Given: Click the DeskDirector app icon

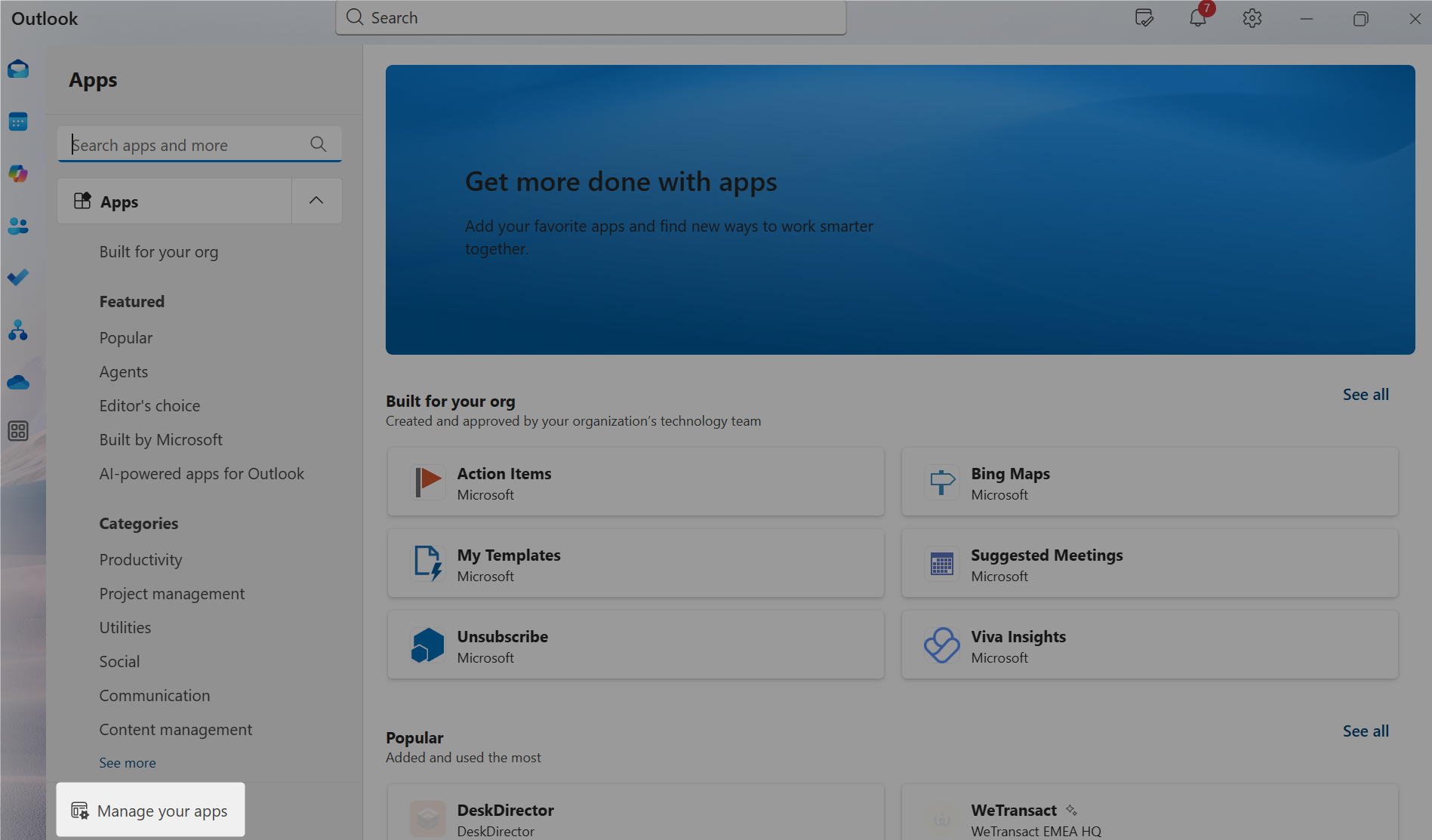Looking at the screenshot, I should [x=428, y=819].
